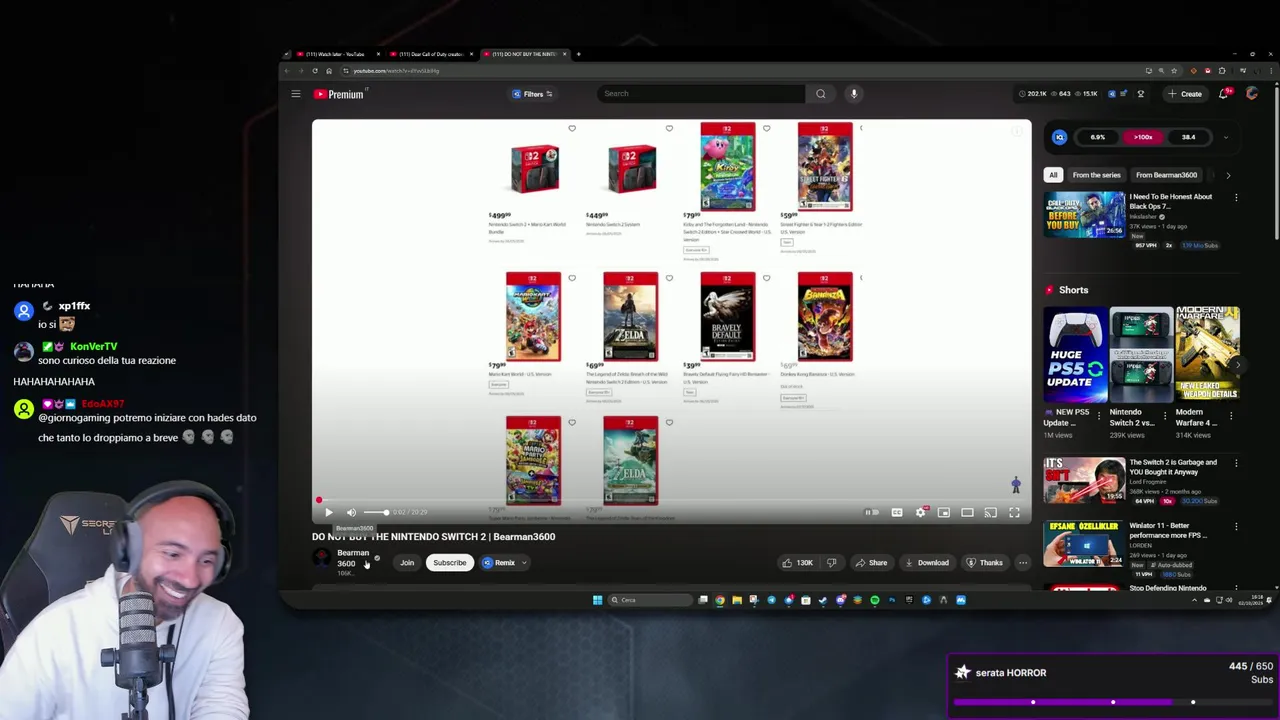Click the >100x stat pill
Viewport: 1280px width, 720px height.
coord(1143,137)
